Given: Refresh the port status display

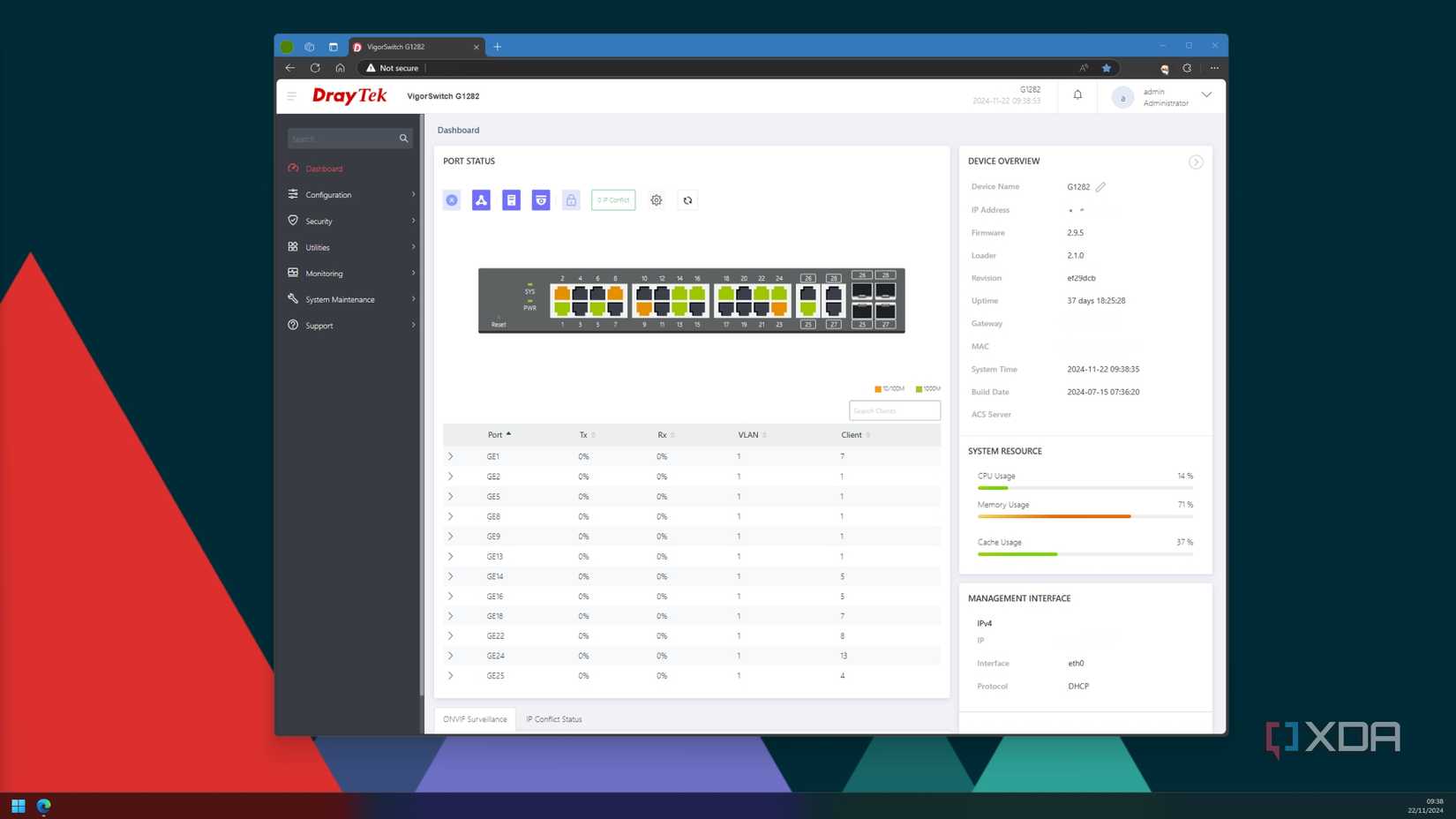Looking at the screenshot, I should point(687,199).
